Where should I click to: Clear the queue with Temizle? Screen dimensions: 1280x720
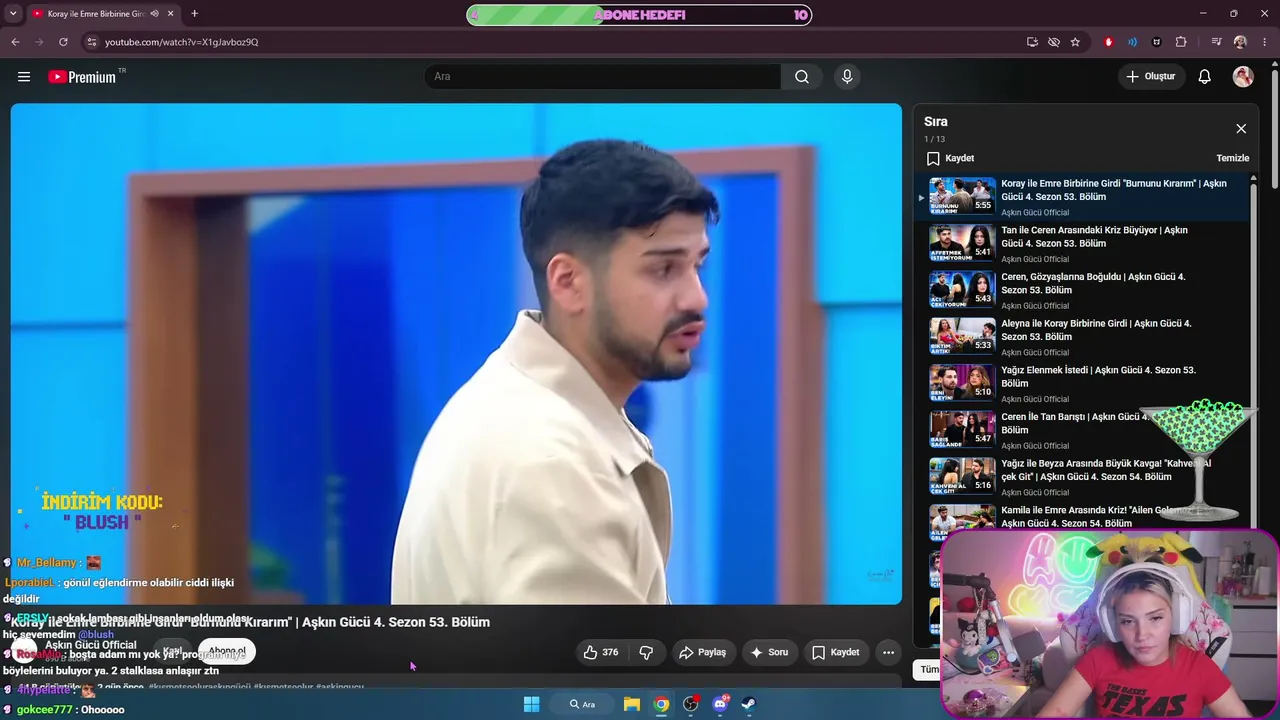click(1232, 158)
